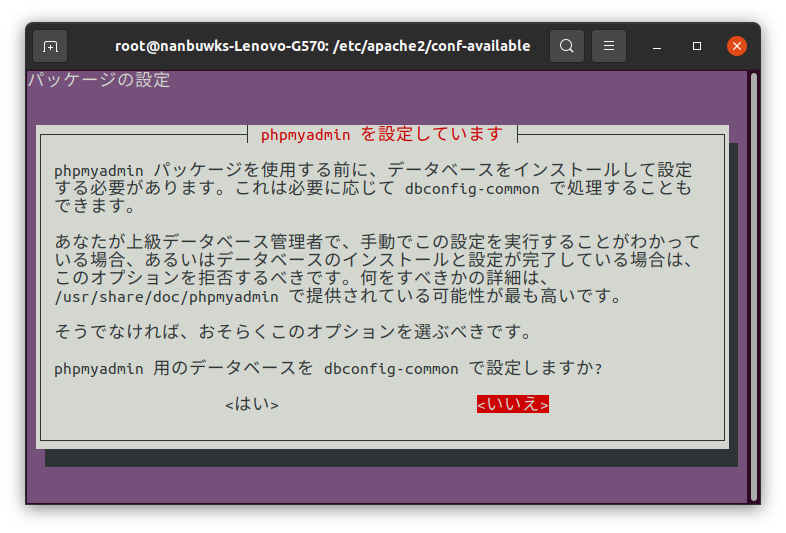Click the /usr/share/doc/phpmyadmin path text
Image resolution: width=786 pixels, height=533 pixels.
point(166,297)
